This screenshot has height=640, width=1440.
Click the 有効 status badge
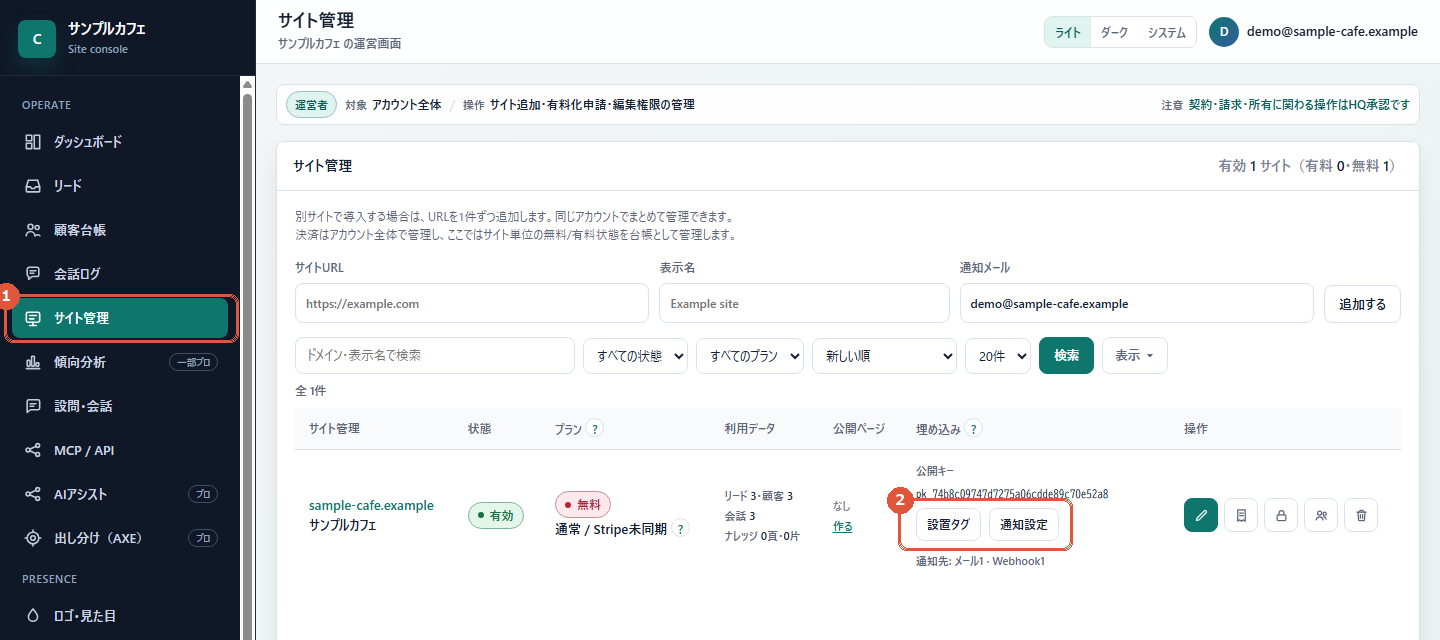tap(495, 515)
